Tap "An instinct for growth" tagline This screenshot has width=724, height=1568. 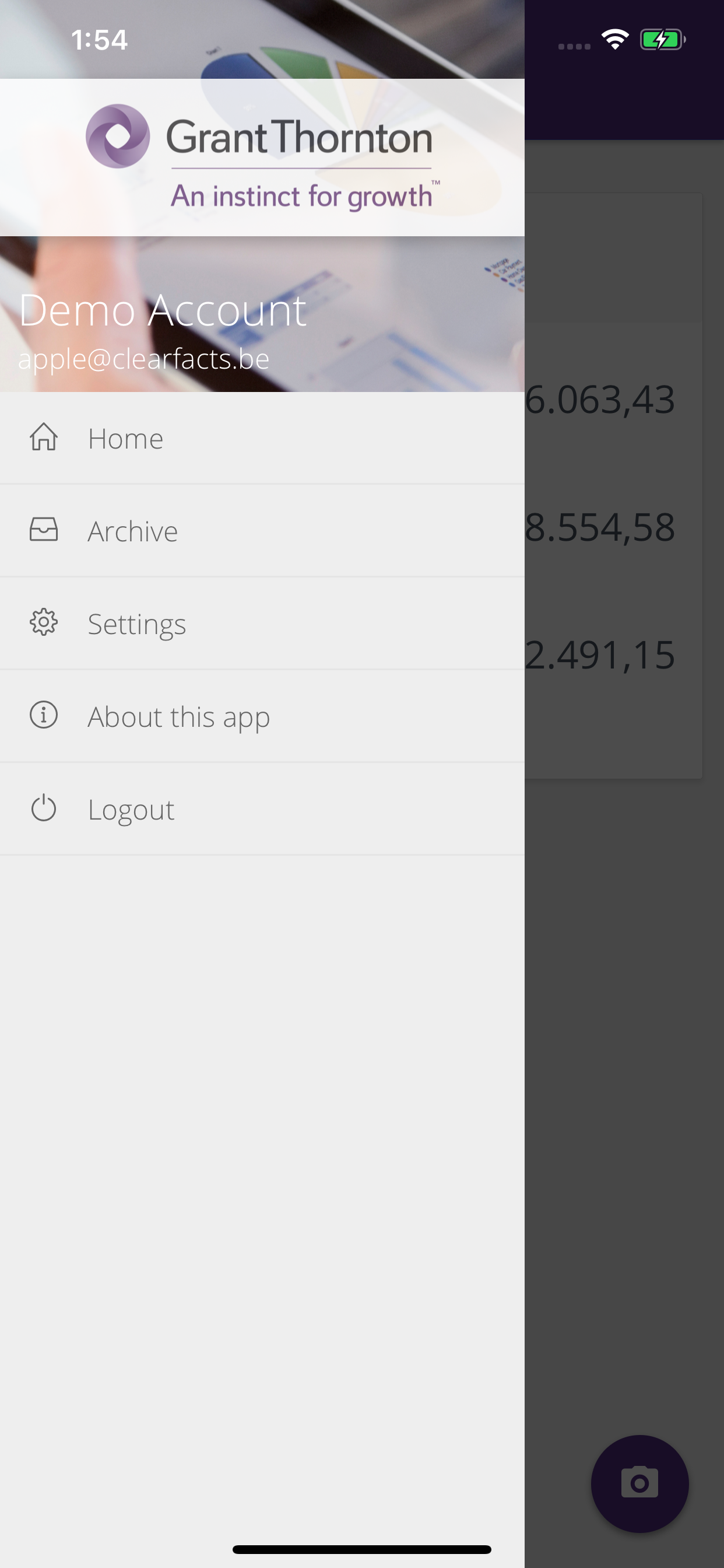coord(302,197)
